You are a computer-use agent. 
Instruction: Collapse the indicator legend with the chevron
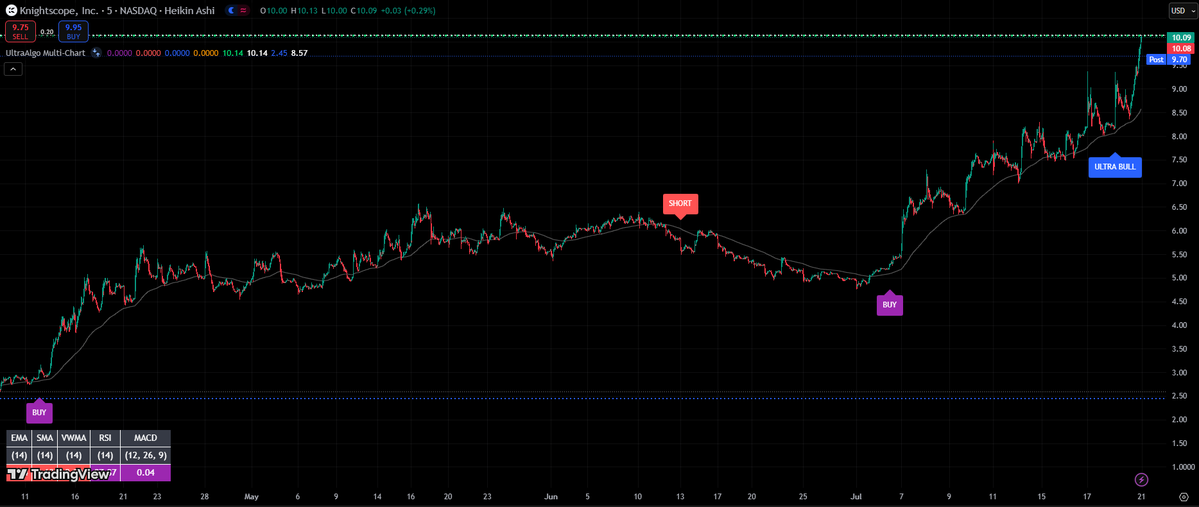pyautogui.click(x=13, y=69)
